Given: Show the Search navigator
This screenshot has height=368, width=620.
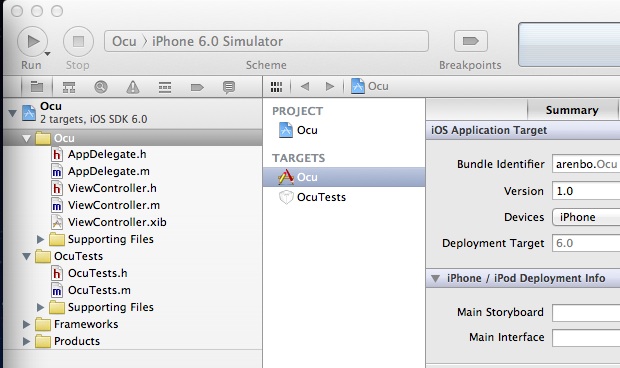Looking at the screenshot, I should (x=101, y=87).
